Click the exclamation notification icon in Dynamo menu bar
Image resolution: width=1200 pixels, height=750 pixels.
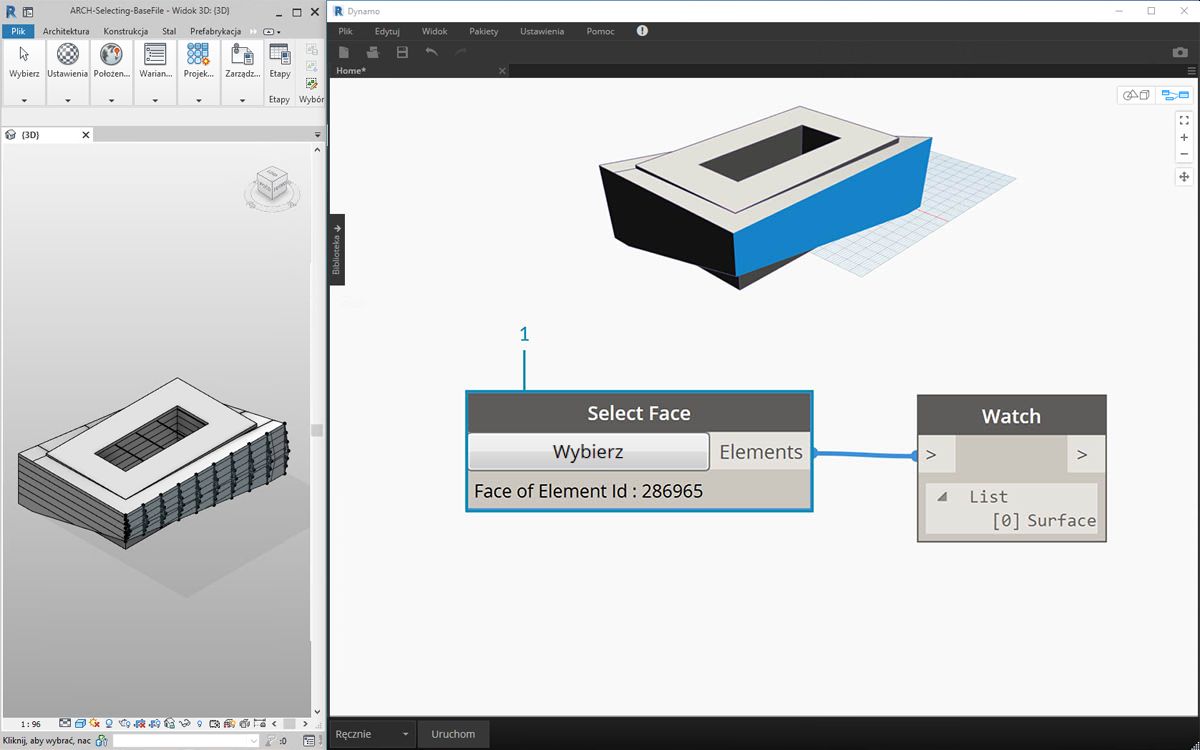(x=642, y=31)
